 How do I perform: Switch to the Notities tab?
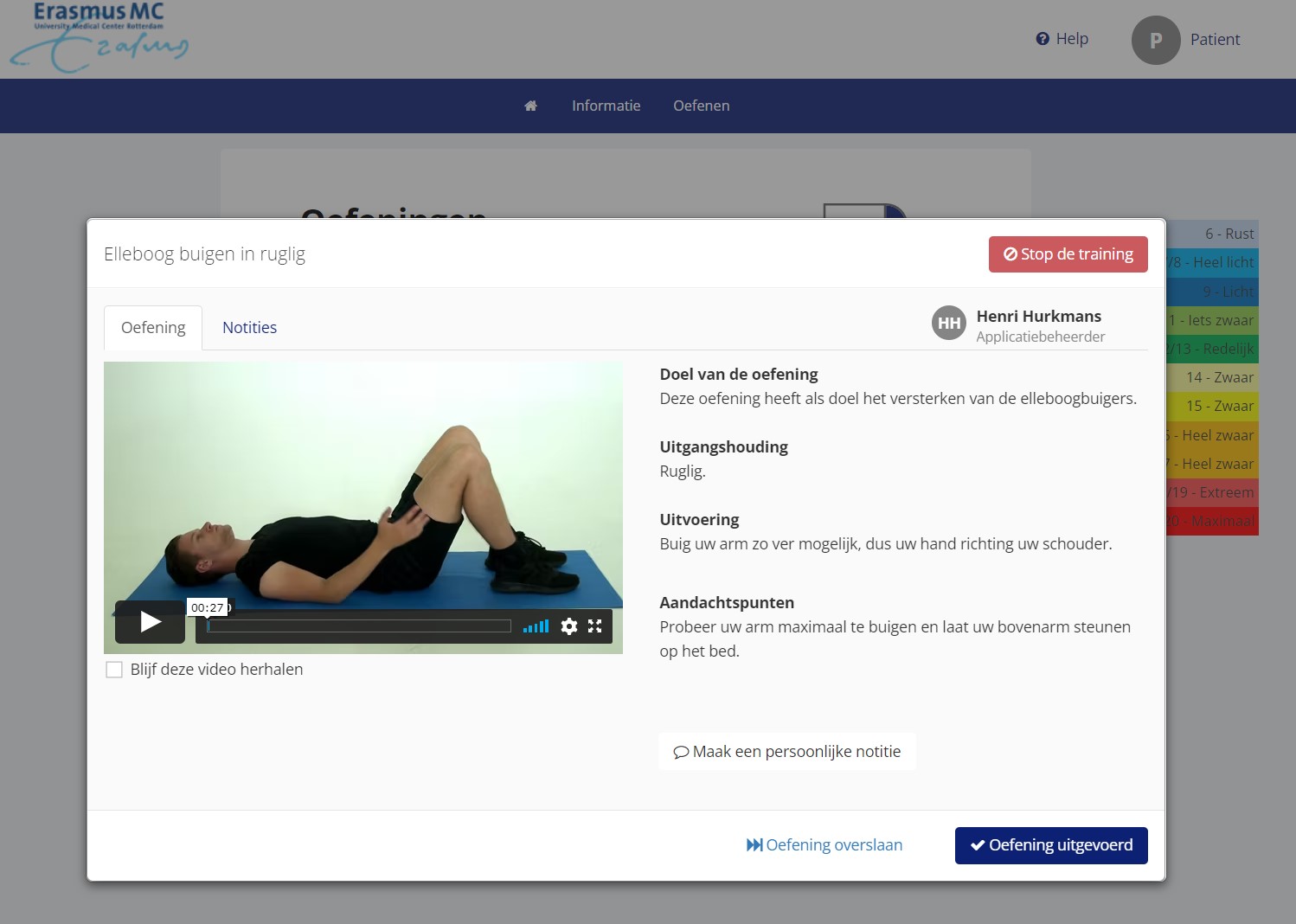(249, 327)
